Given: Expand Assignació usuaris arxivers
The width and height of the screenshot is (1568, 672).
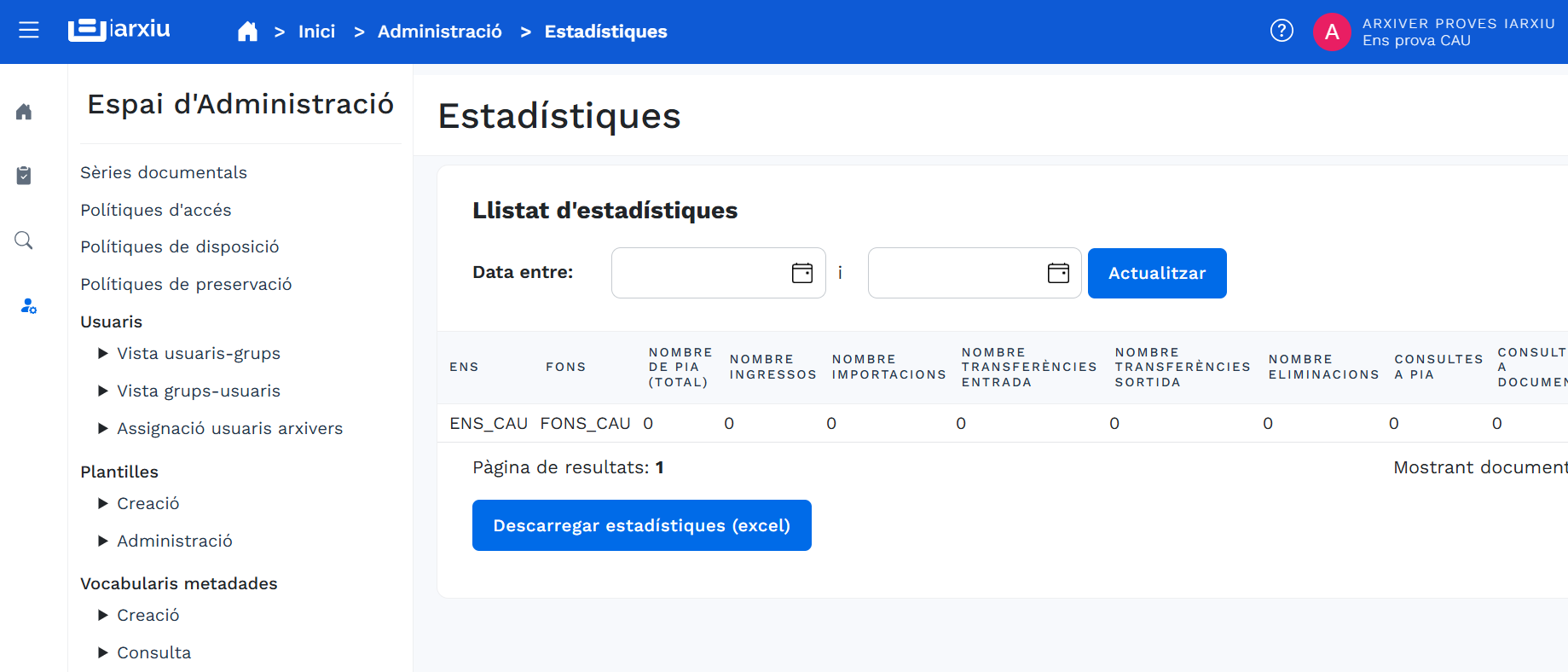Looking at the screenshot, I should 220,428.
